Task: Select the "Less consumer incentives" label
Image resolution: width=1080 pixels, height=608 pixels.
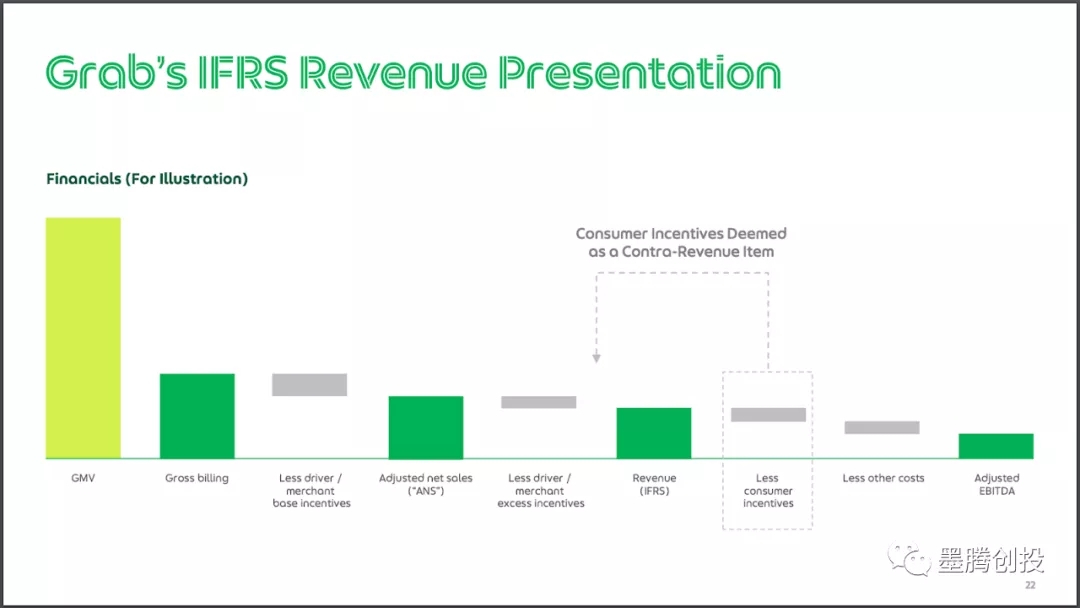Action: [x=768, y=491]
